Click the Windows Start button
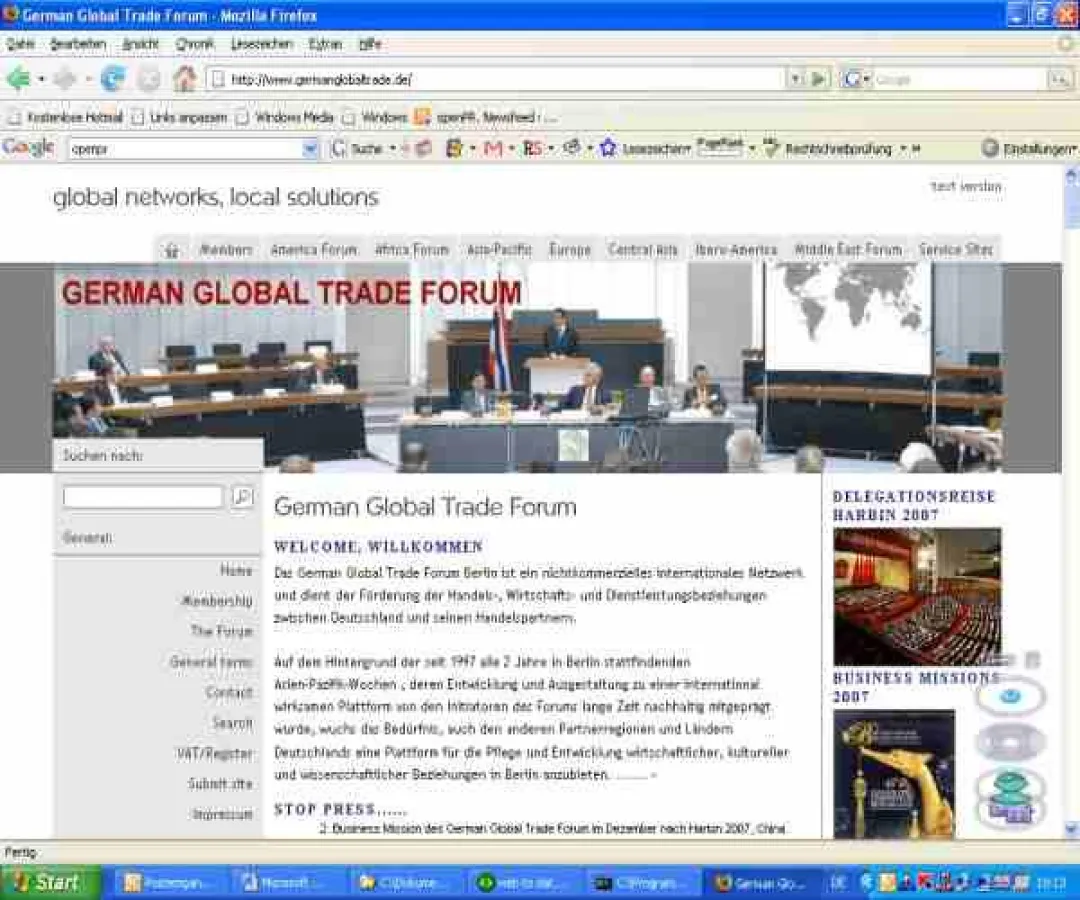This screenshot has width=1080, height=900. [x=45, y=882]
